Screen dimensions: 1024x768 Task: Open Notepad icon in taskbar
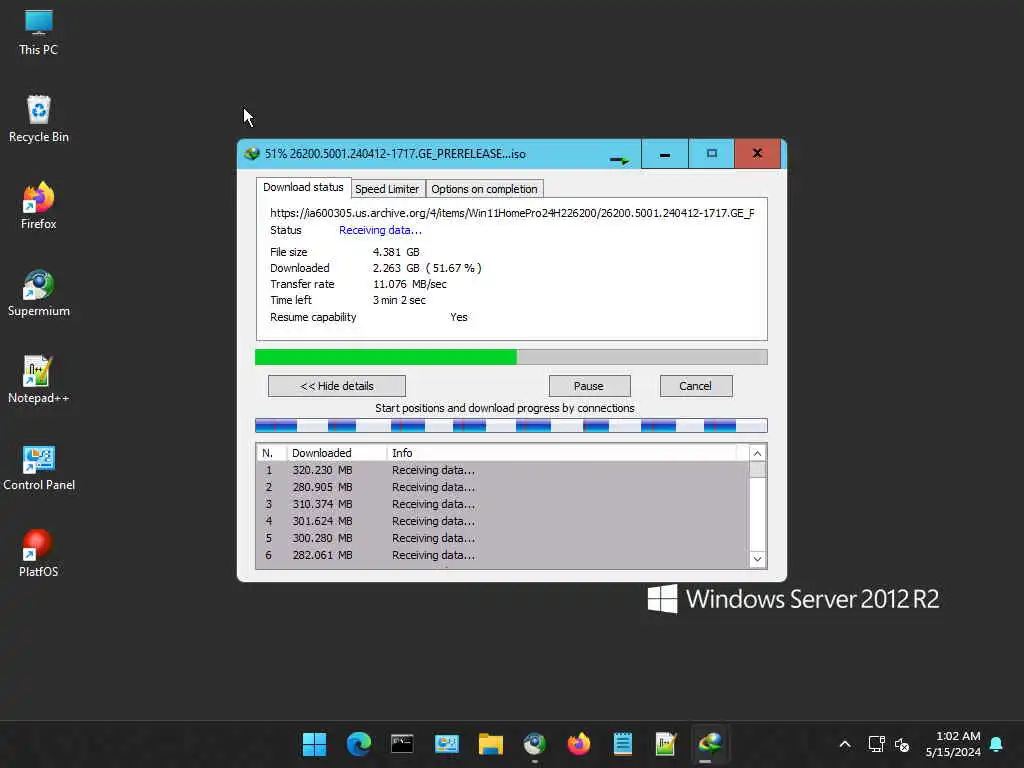pyautogui.click(x=622, y=744)
